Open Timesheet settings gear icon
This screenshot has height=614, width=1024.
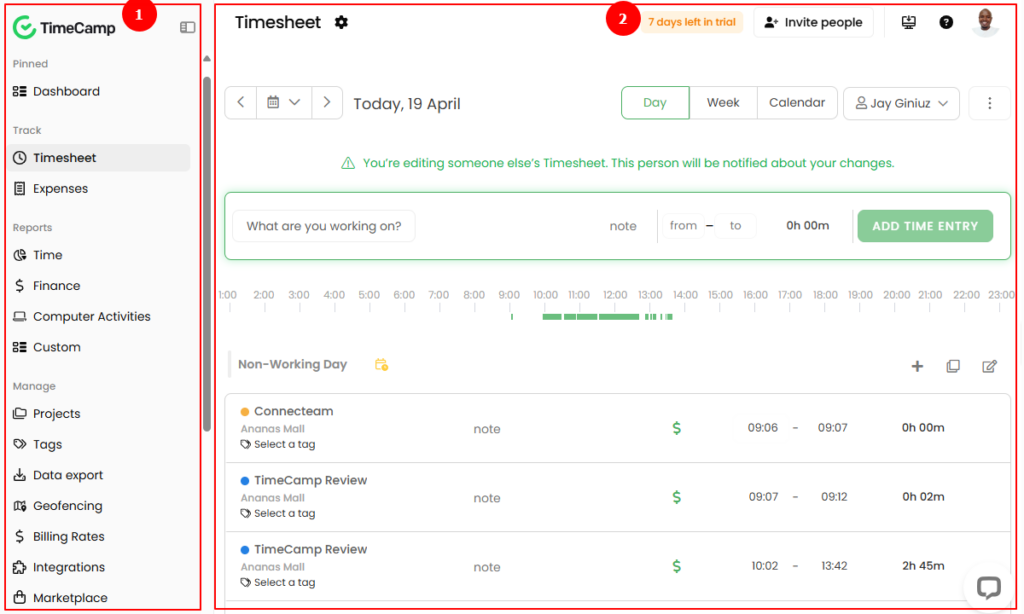pos(341,22)
